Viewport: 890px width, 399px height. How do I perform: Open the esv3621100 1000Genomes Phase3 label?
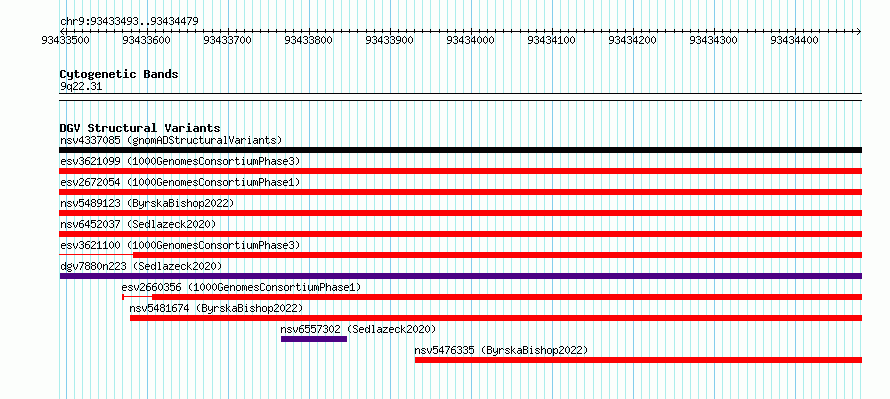180,245
